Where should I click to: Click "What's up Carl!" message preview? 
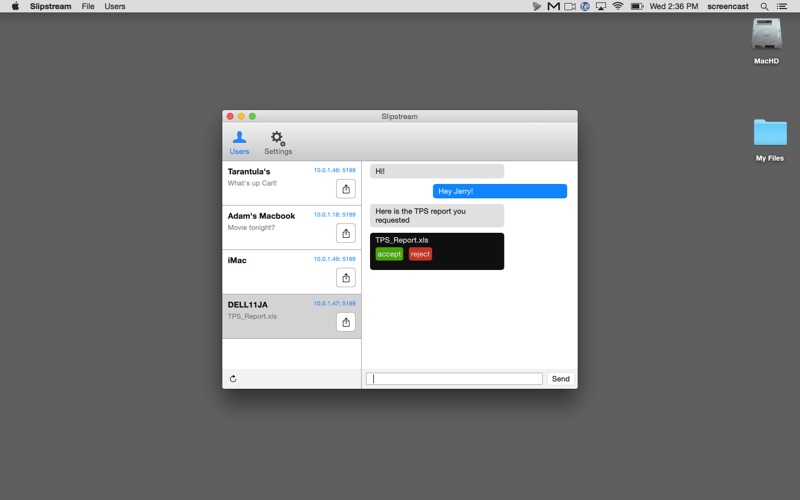pos(252,183)
